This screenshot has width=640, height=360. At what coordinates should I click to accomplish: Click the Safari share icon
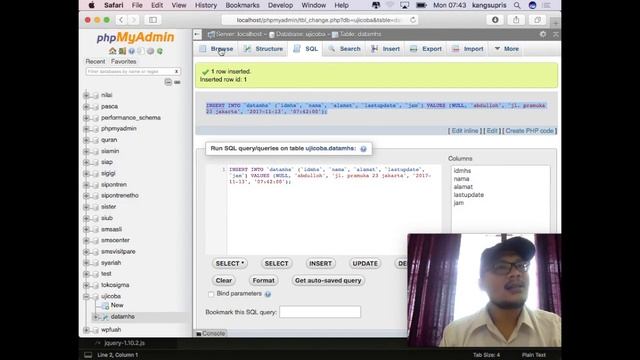(x=516, y=20)
